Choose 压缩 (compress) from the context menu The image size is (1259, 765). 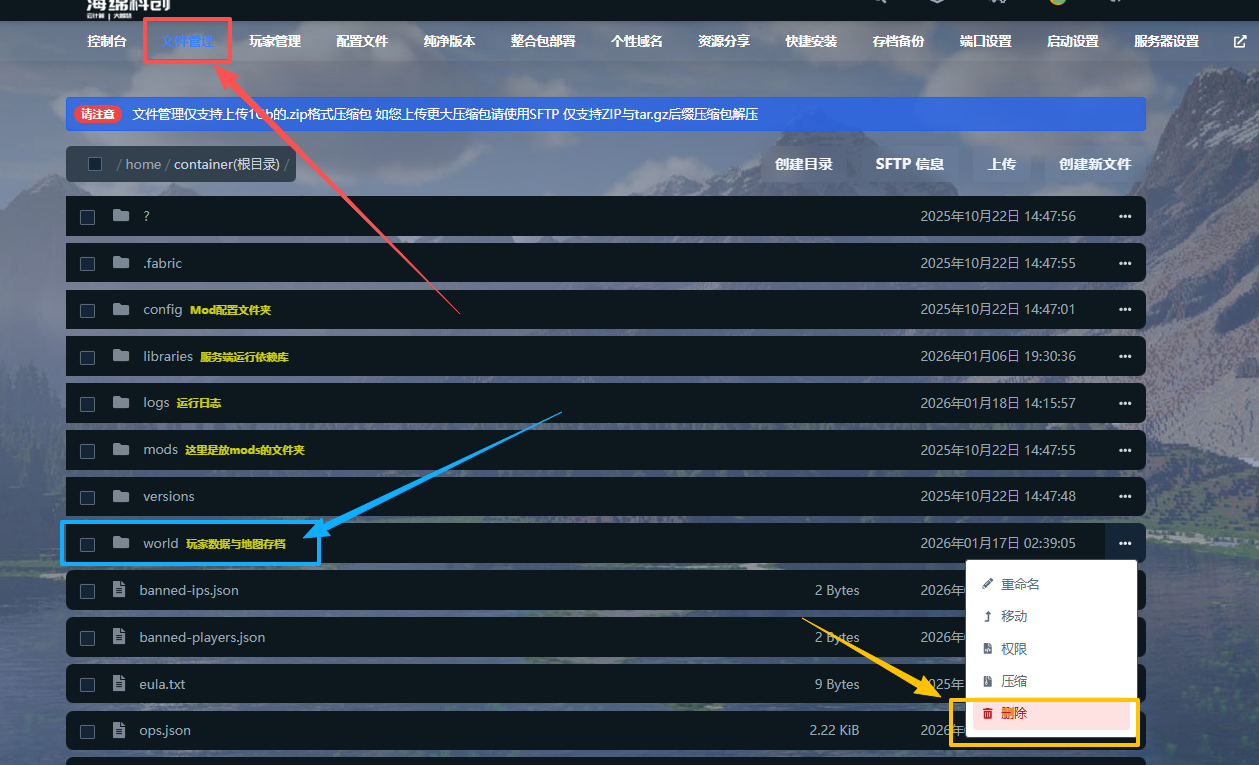[x=1013, y=681]
